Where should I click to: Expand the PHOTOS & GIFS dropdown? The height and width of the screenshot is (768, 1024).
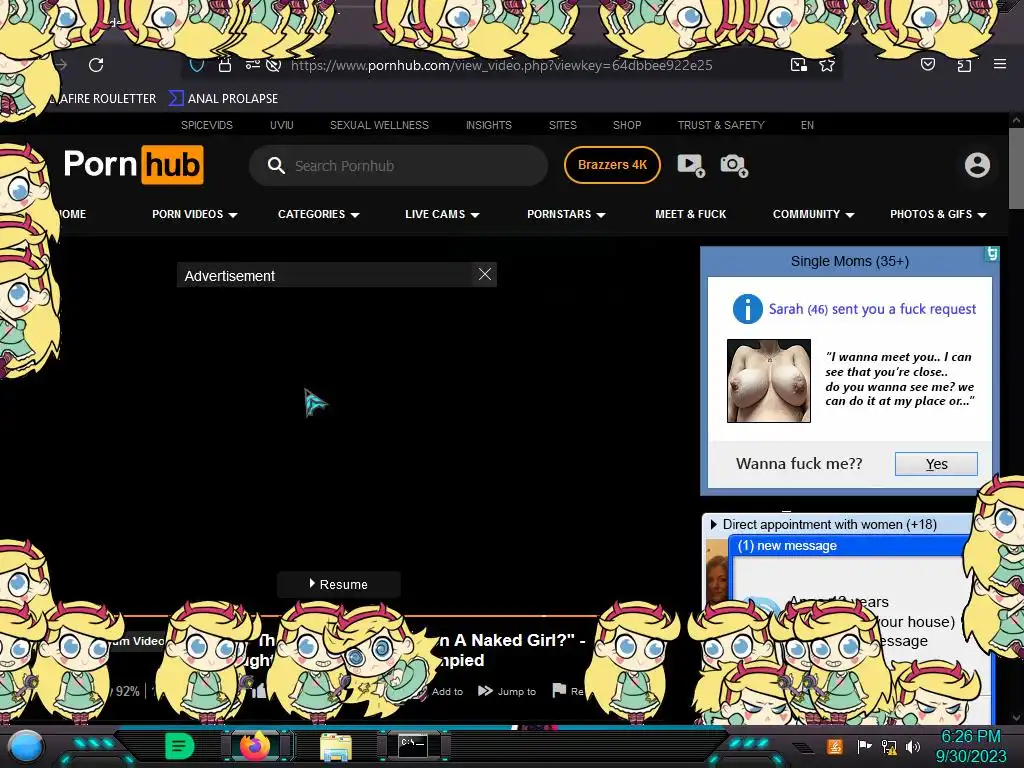(938, 214)
